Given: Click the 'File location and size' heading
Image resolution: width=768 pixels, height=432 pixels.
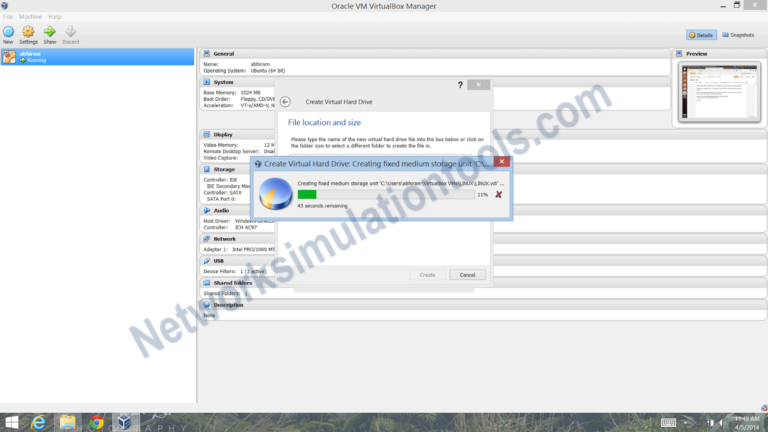Looking at the screenshot, I should point(324,122).
